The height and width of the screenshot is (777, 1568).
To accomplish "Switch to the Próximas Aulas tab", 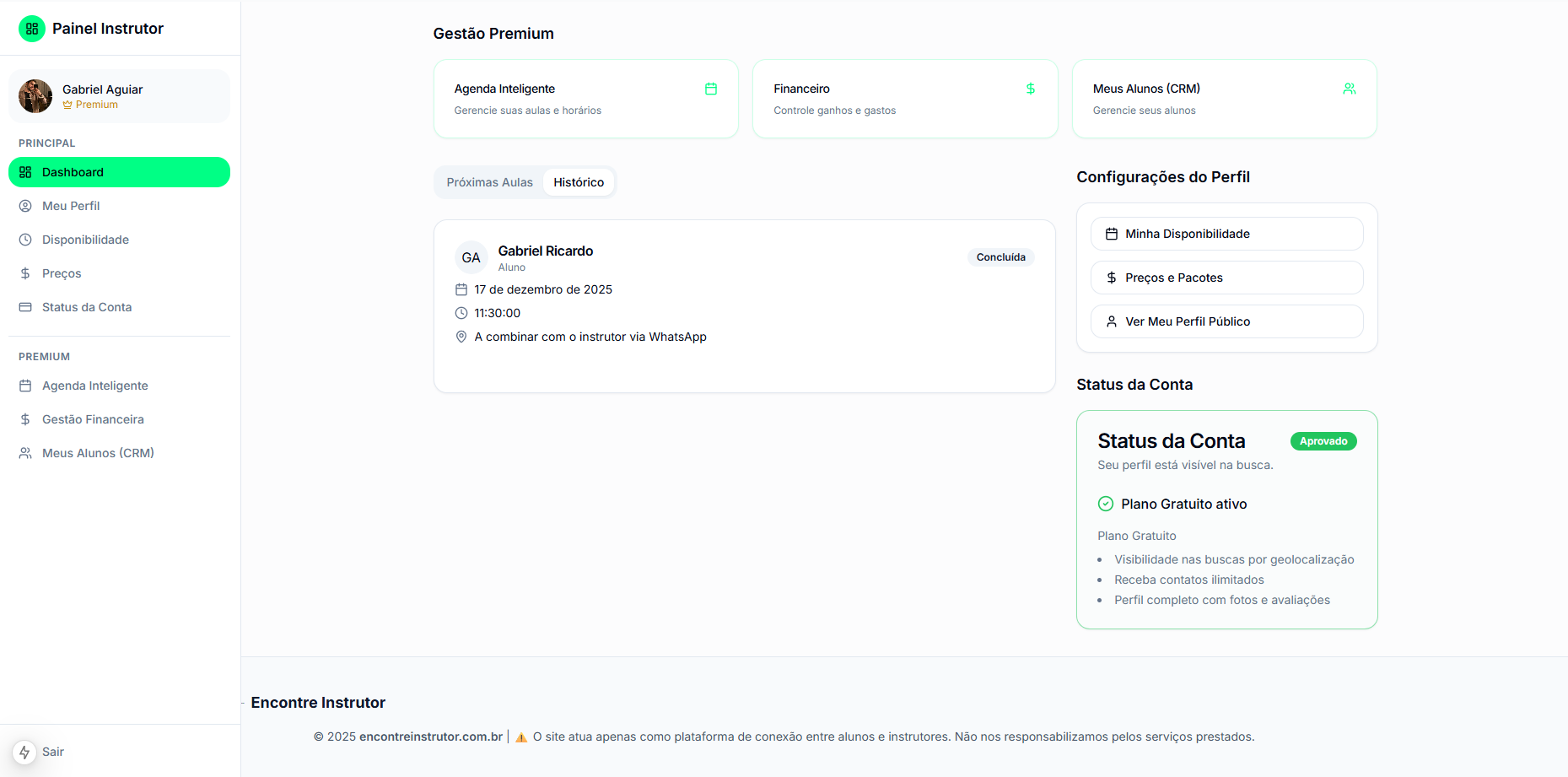I will pyautogui.click(x=488, y=181).
